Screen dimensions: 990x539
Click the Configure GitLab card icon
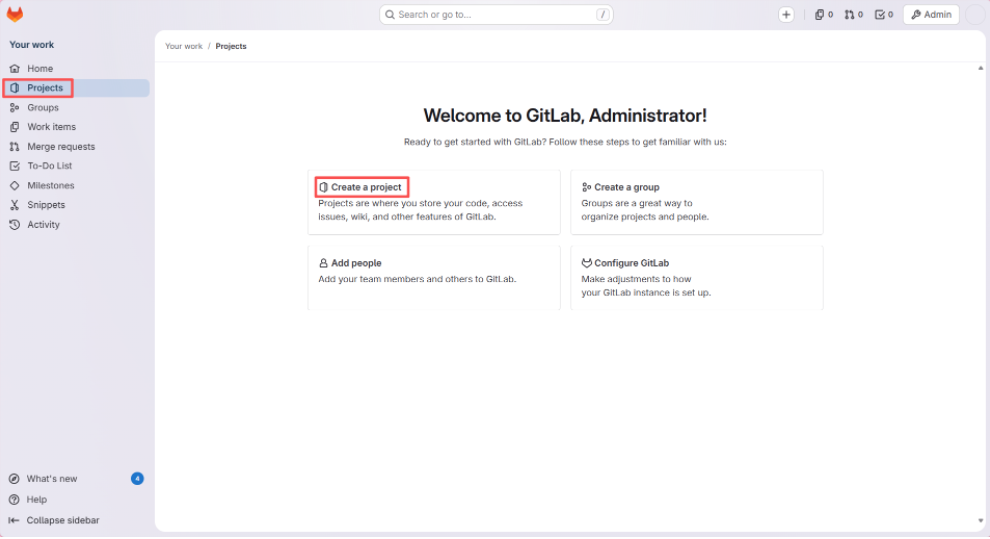point(587,263)
